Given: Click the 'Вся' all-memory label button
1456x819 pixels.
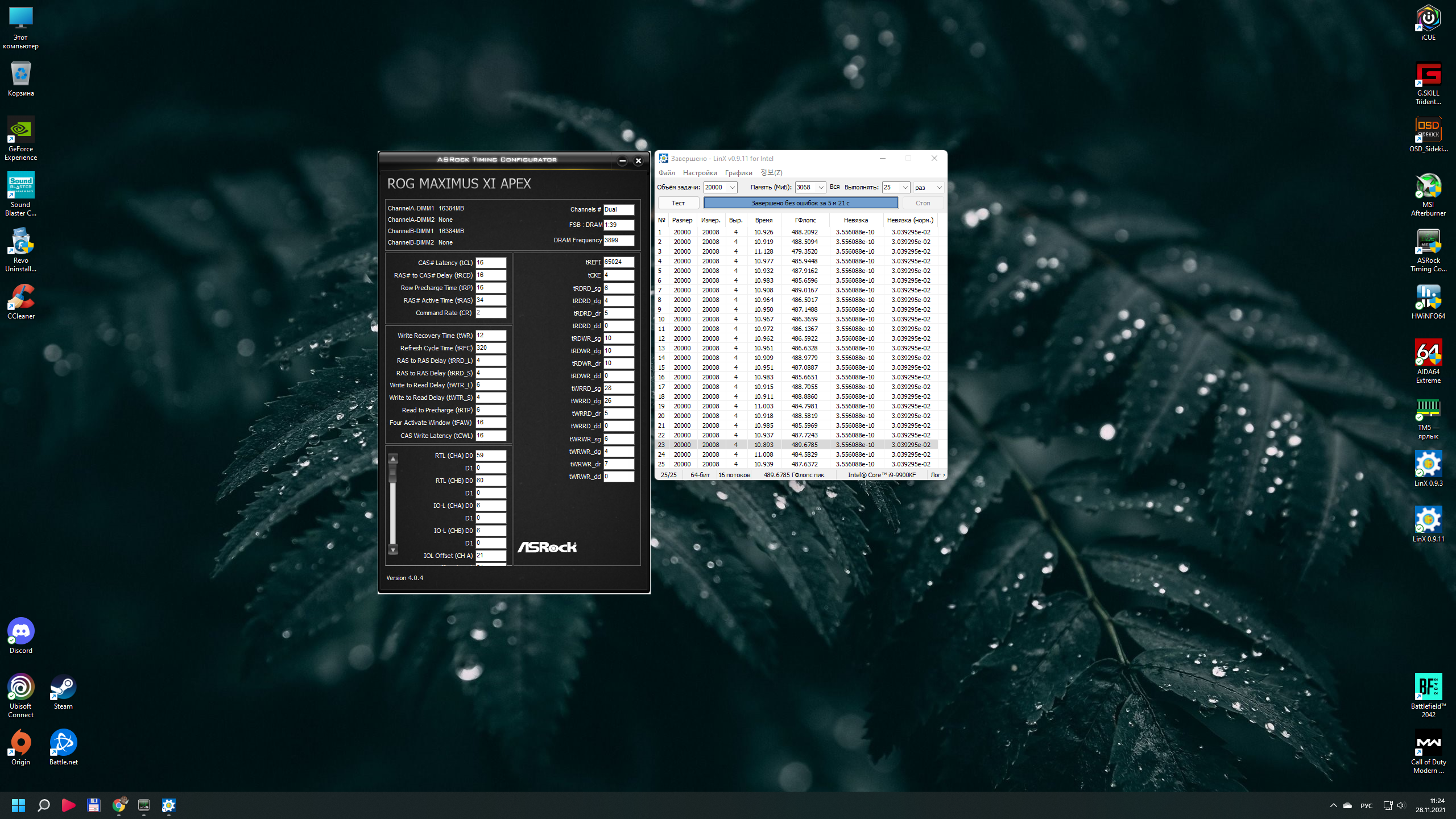Looking at the screenshot, I should [x=834, y=187].
